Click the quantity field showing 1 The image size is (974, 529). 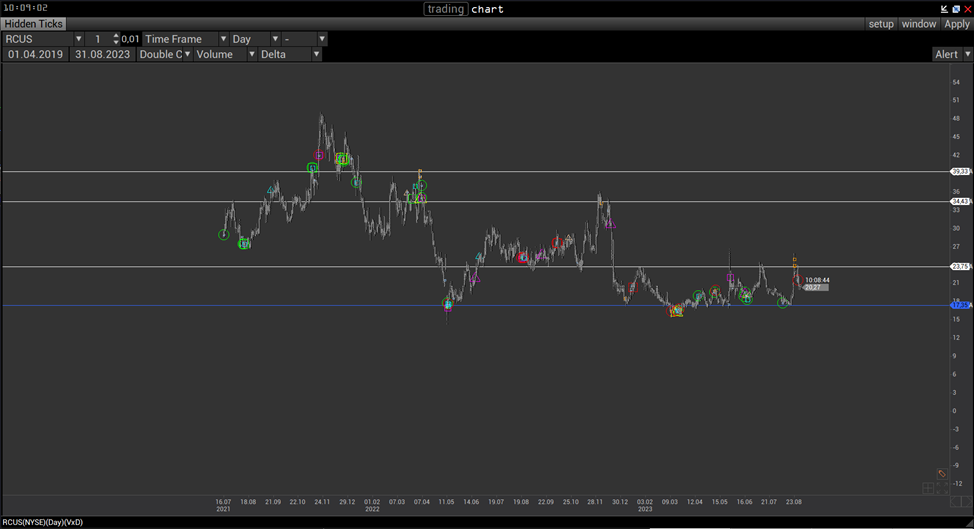coord(98,38)
